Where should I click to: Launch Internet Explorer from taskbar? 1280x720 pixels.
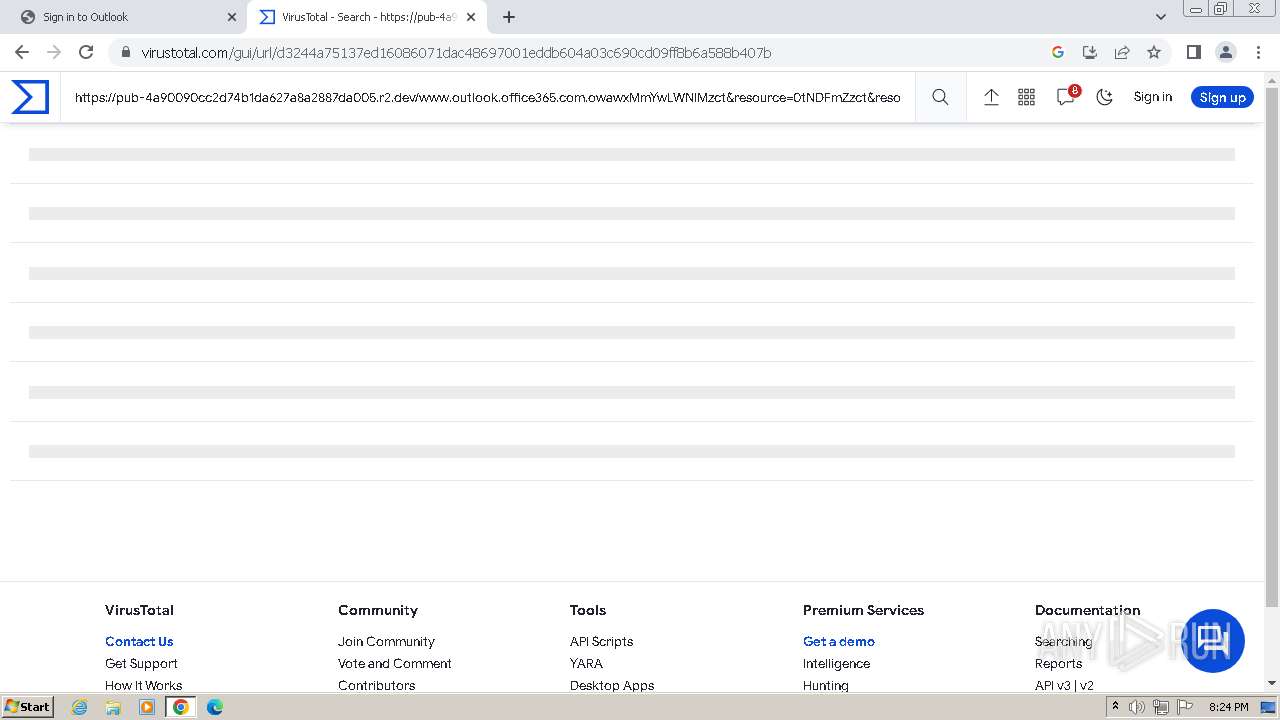80,707
